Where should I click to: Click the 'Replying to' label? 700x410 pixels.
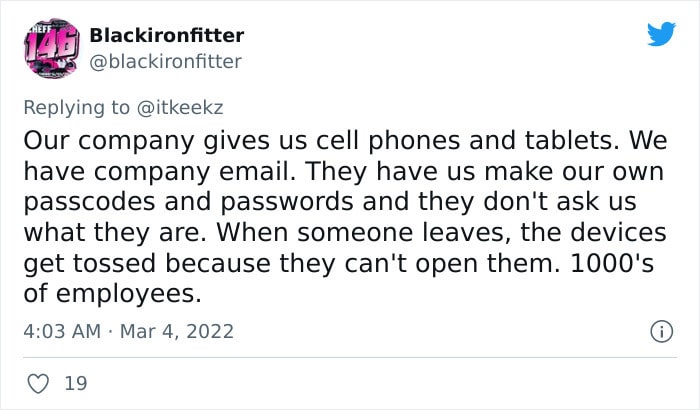coord(76,108)
